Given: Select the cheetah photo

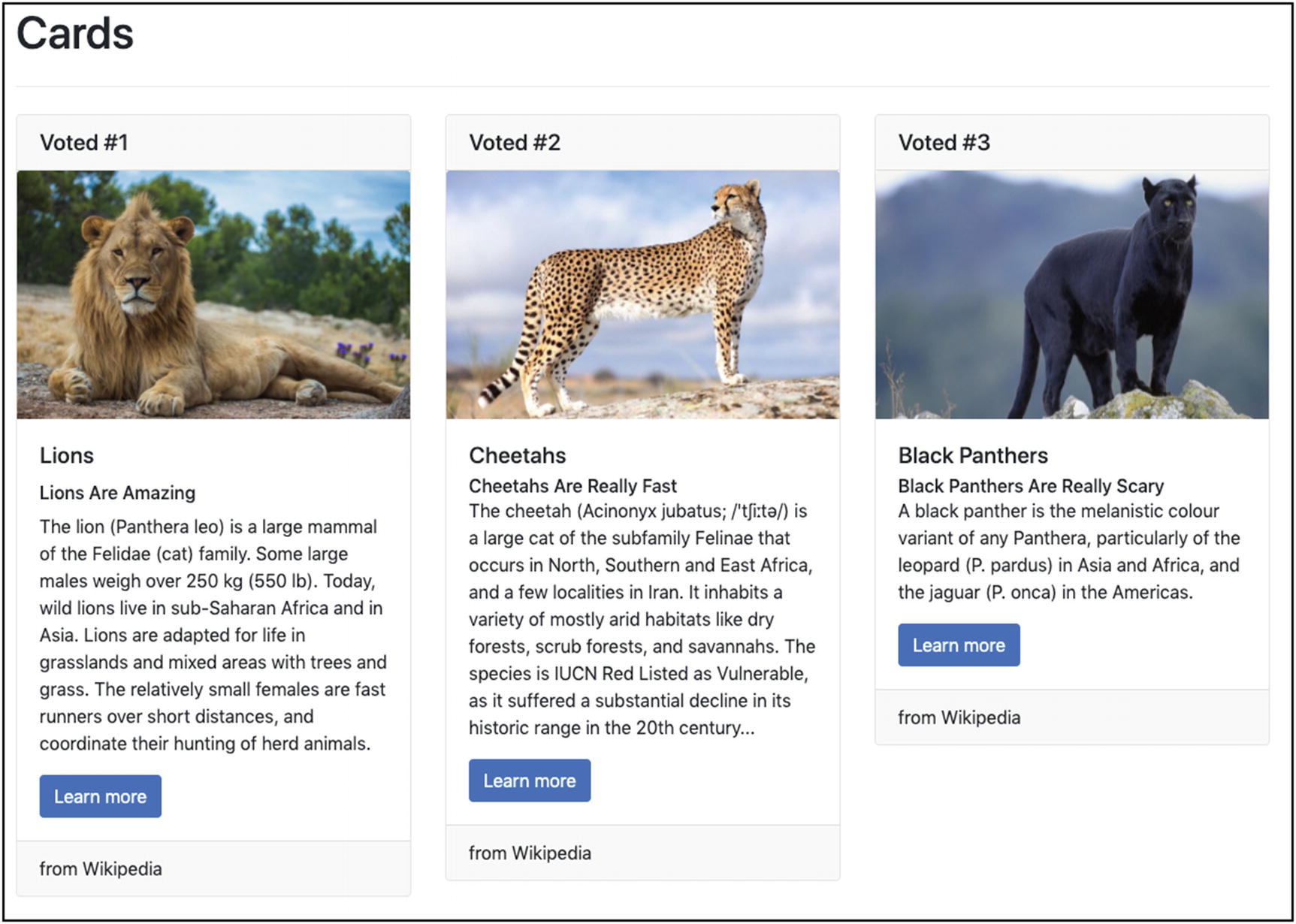Looking at the screenshot, I should point(642,294).
